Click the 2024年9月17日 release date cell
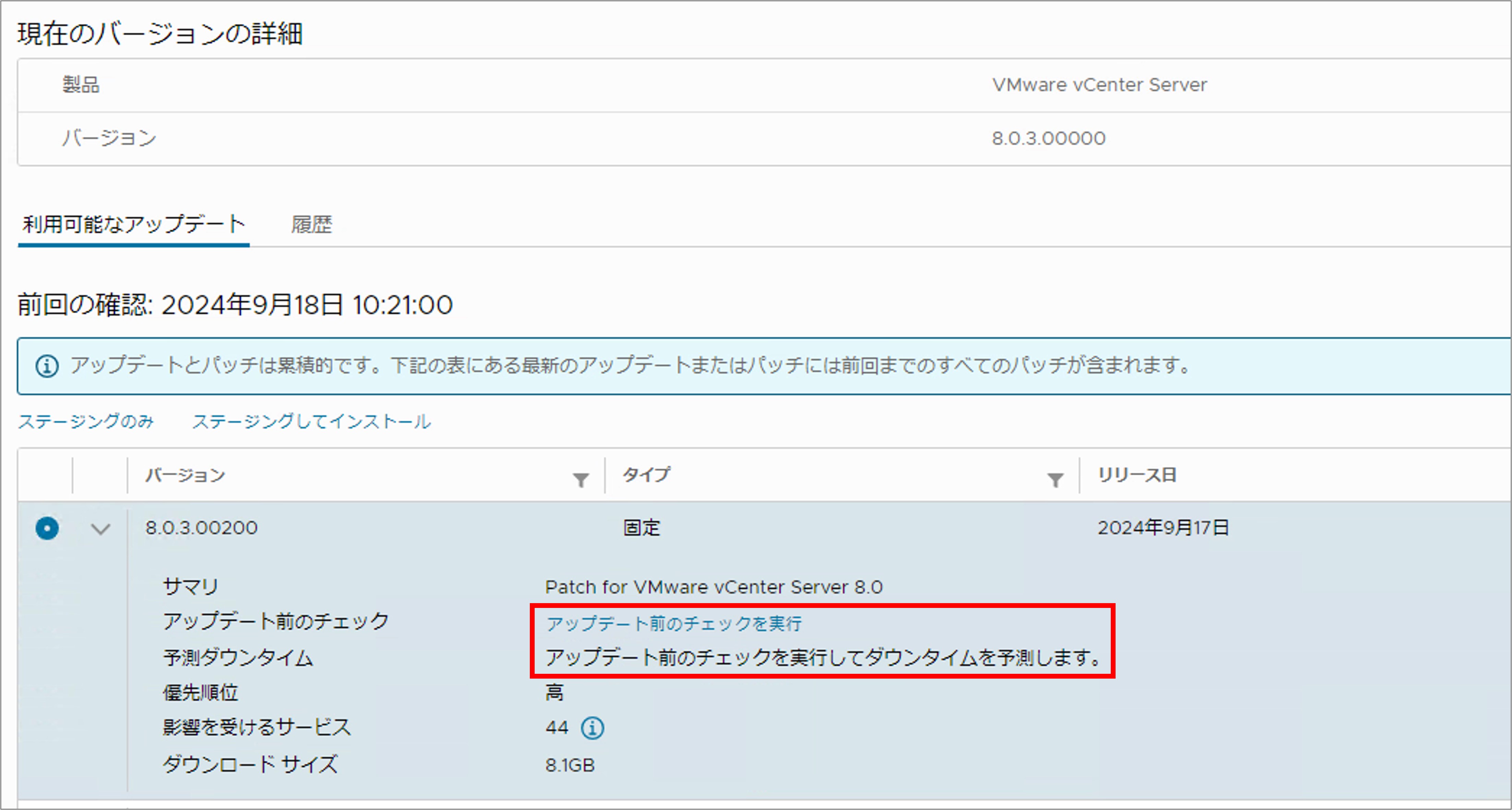 tap(1163, 527)
